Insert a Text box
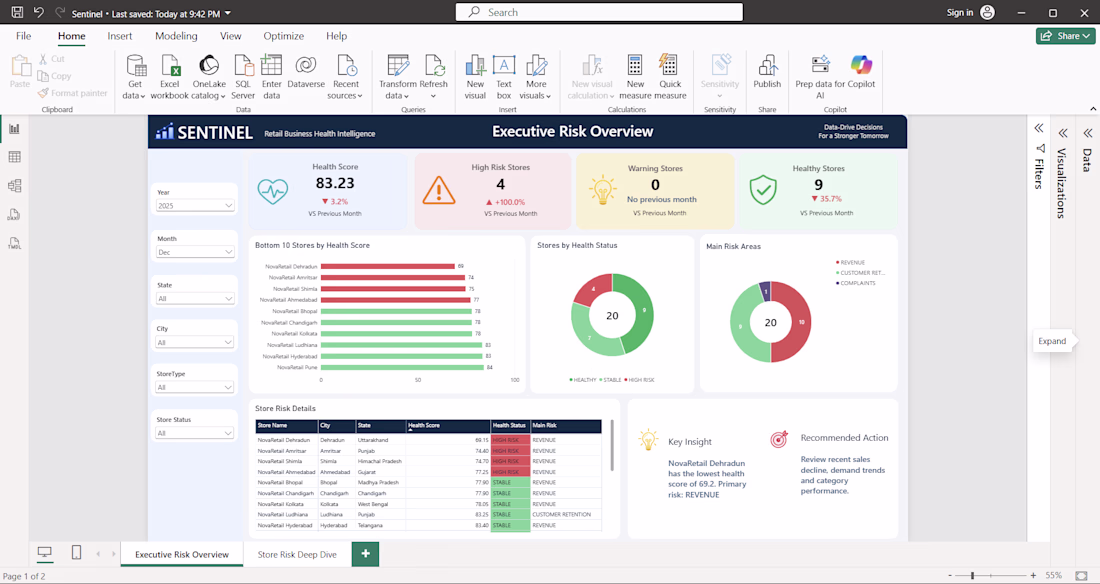1100x584 pixels. coord(504,77)
